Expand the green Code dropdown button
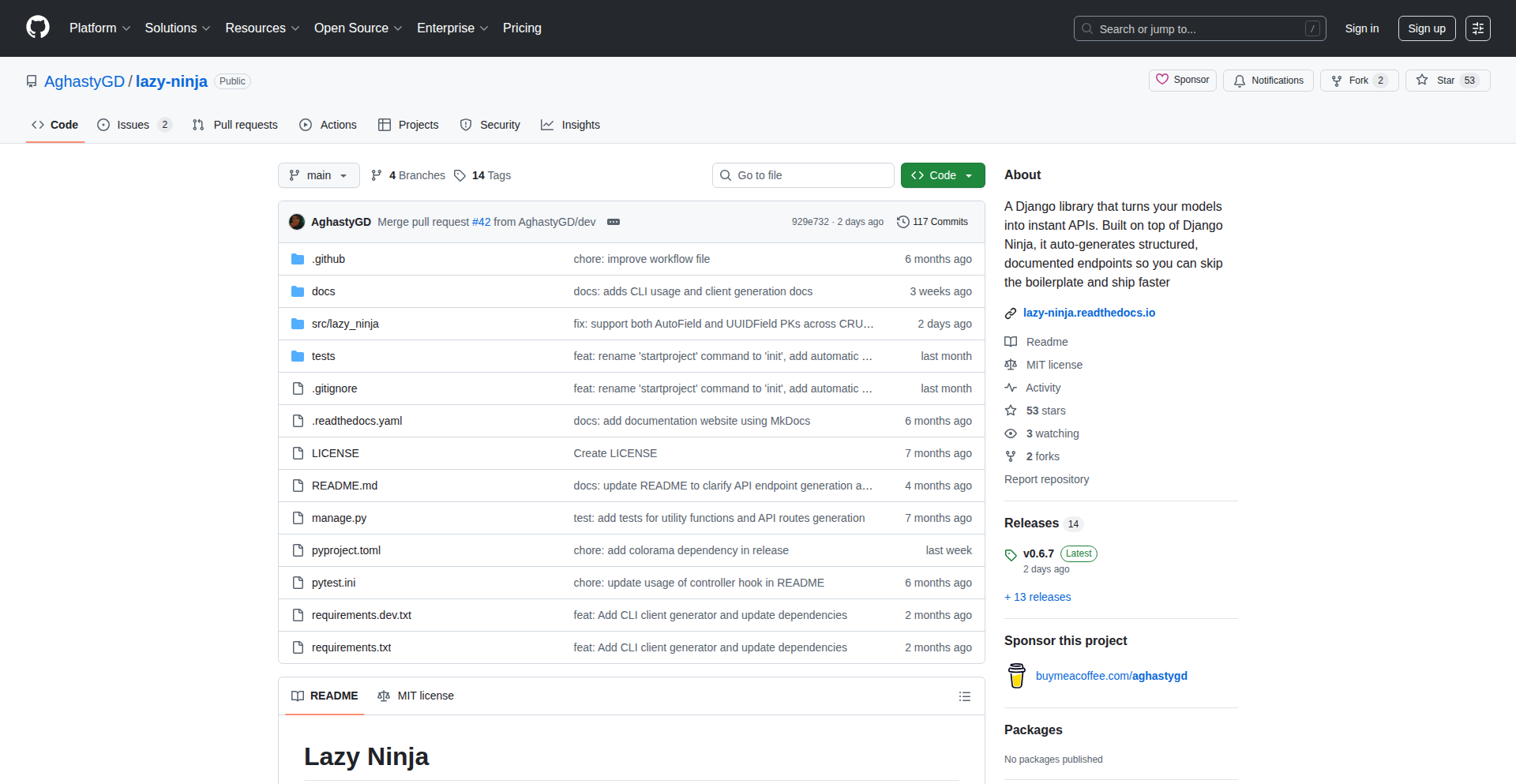This screenshot has height=784, width=1516. pyautogui.click(x=943, y=175)
